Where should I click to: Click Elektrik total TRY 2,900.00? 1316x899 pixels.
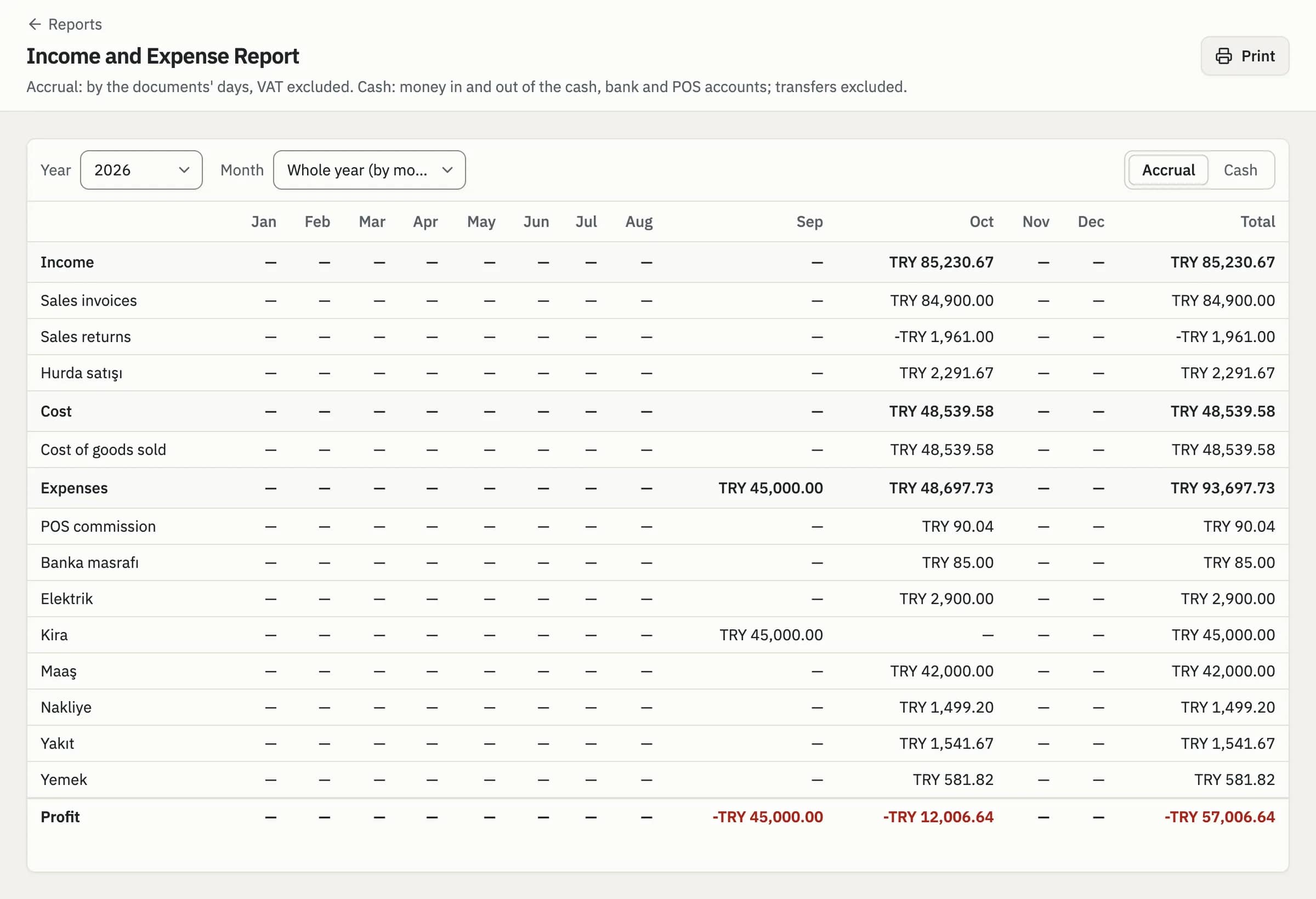(1228, 599)
